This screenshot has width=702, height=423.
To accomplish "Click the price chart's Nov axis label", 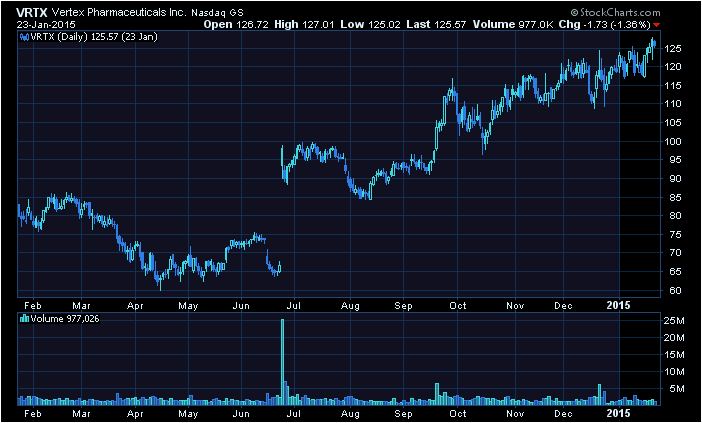I will tap(515, 306).
